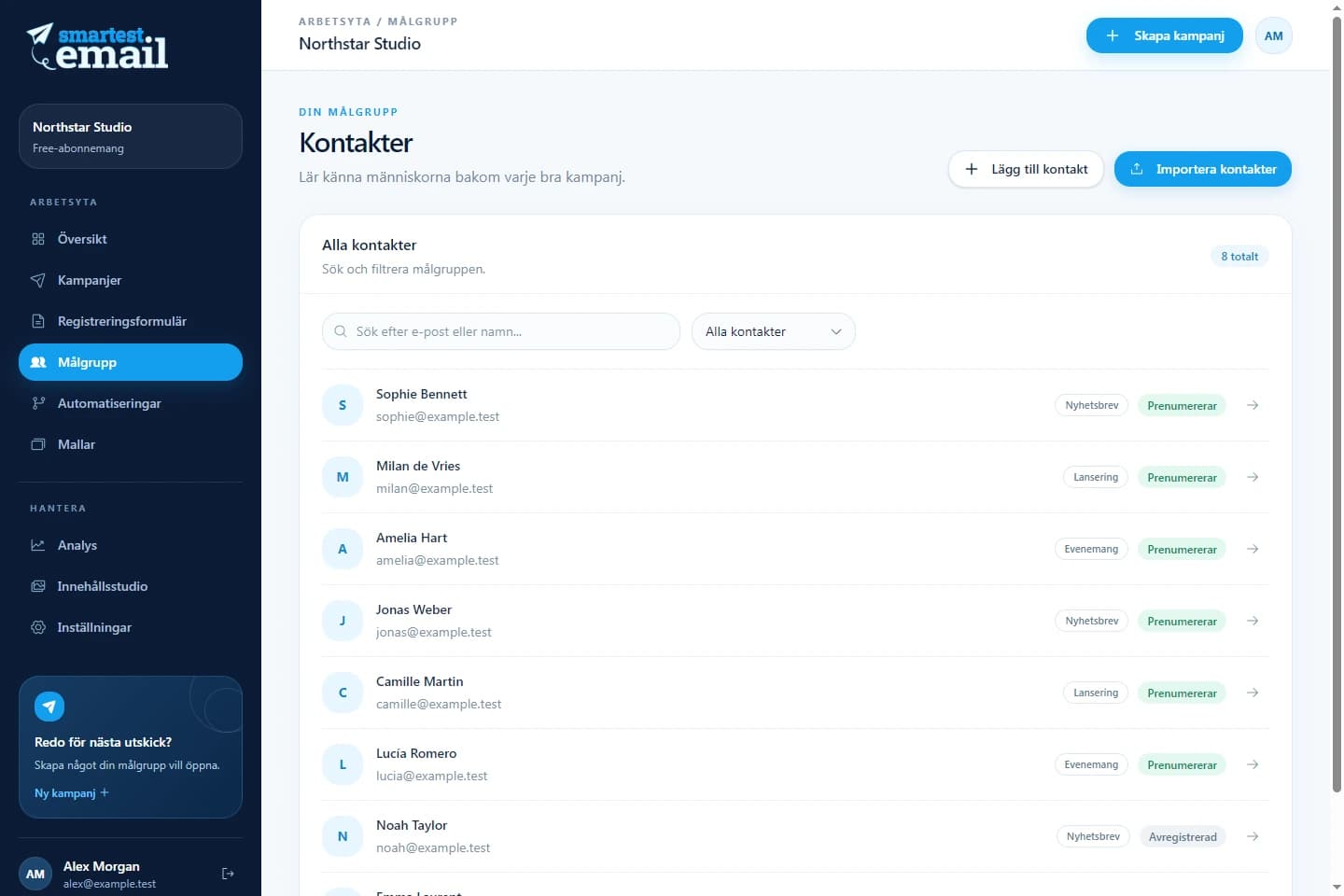
Task: Select Camille Martin contact name
Action: coord(419,681)
